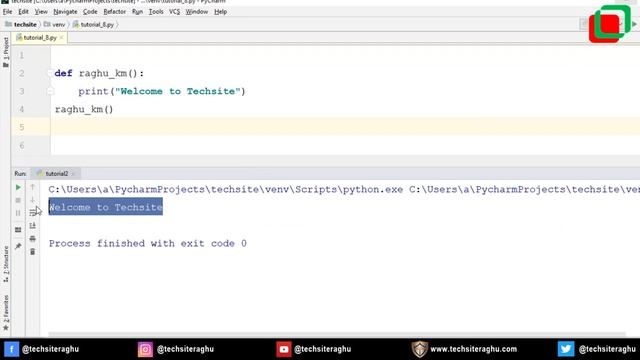Click the print("Welcome to Techsite") statement
Viewport: 640px width, 360px height.
tap(162, 91)
